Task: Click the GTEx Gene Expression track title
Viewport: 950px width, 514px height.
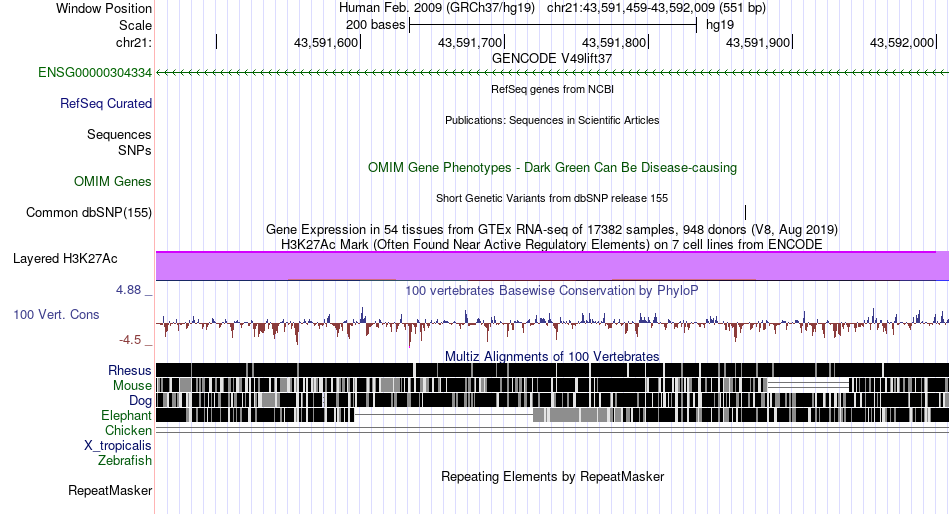Action: point(552,230)
